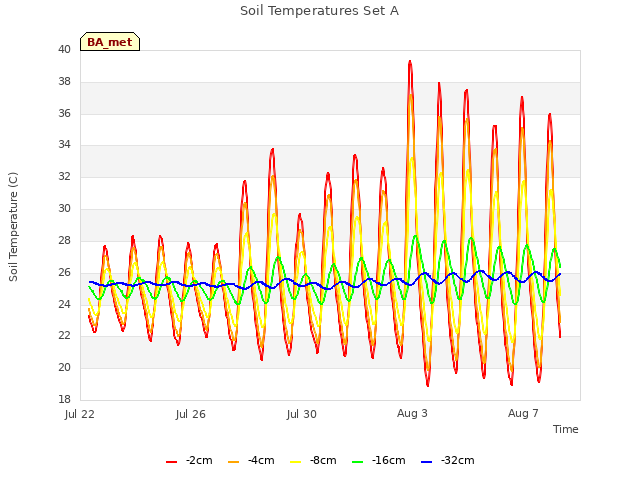The image size is (640, 480).
Task: Click the Time axis label
Action: click(565, 429)
